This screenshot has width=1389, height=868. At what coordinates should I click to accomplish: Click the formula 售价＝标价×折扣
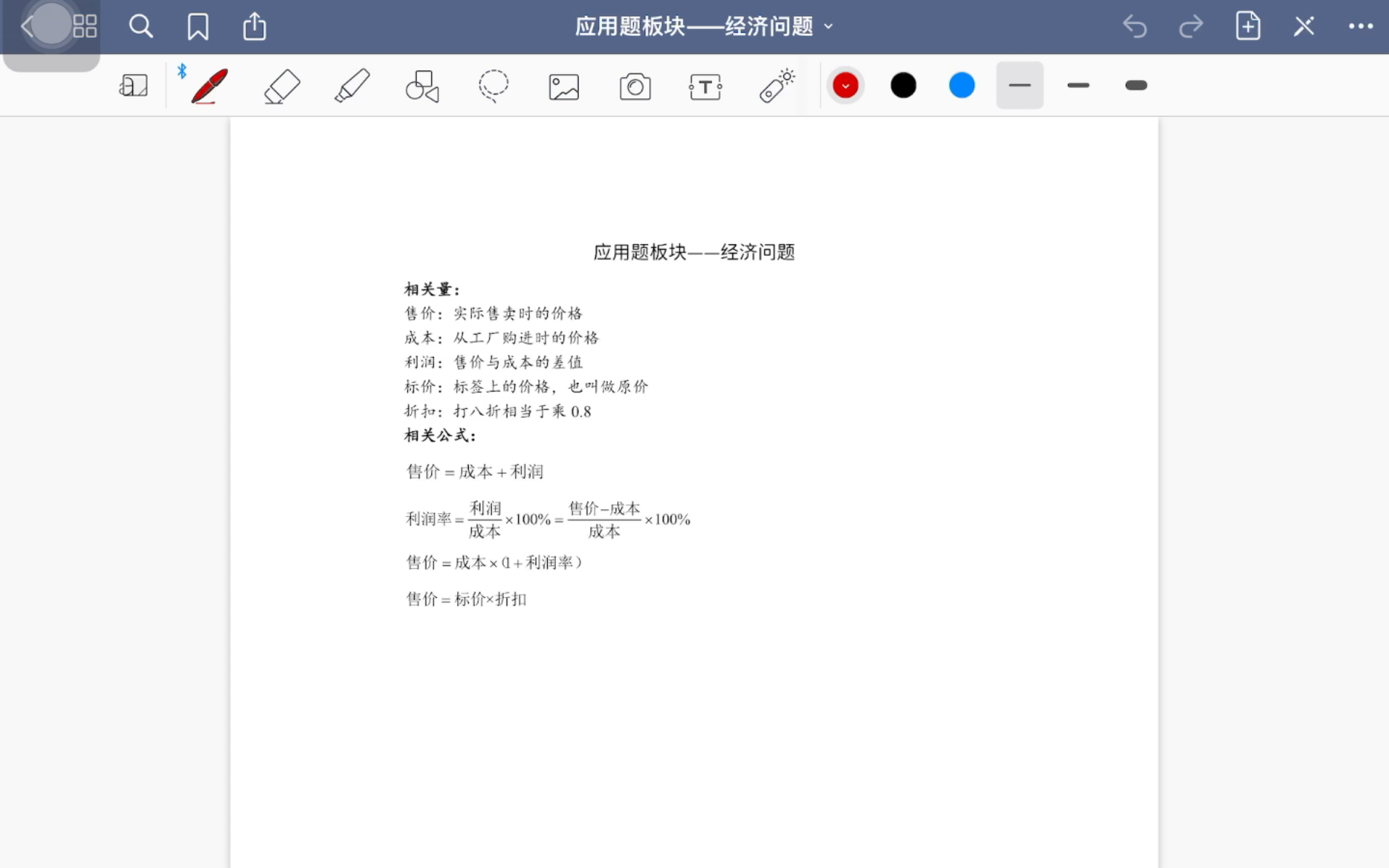467,599
